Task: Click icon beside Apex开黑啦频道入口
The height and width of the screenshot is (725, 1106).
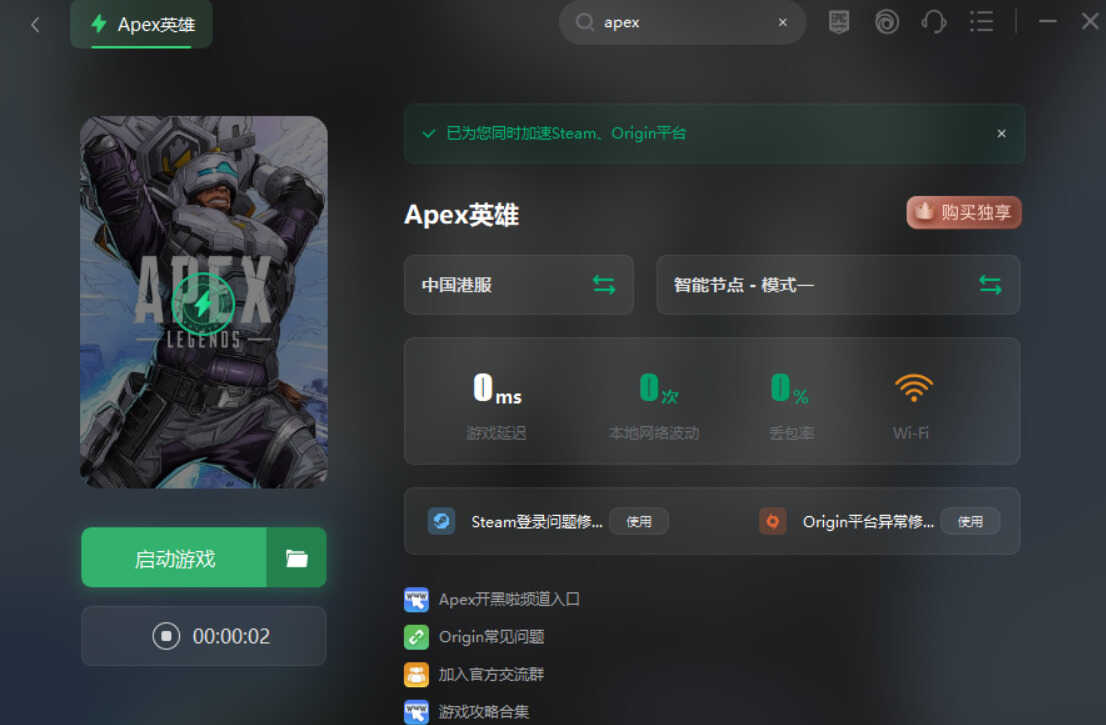Action: [416, 599]
